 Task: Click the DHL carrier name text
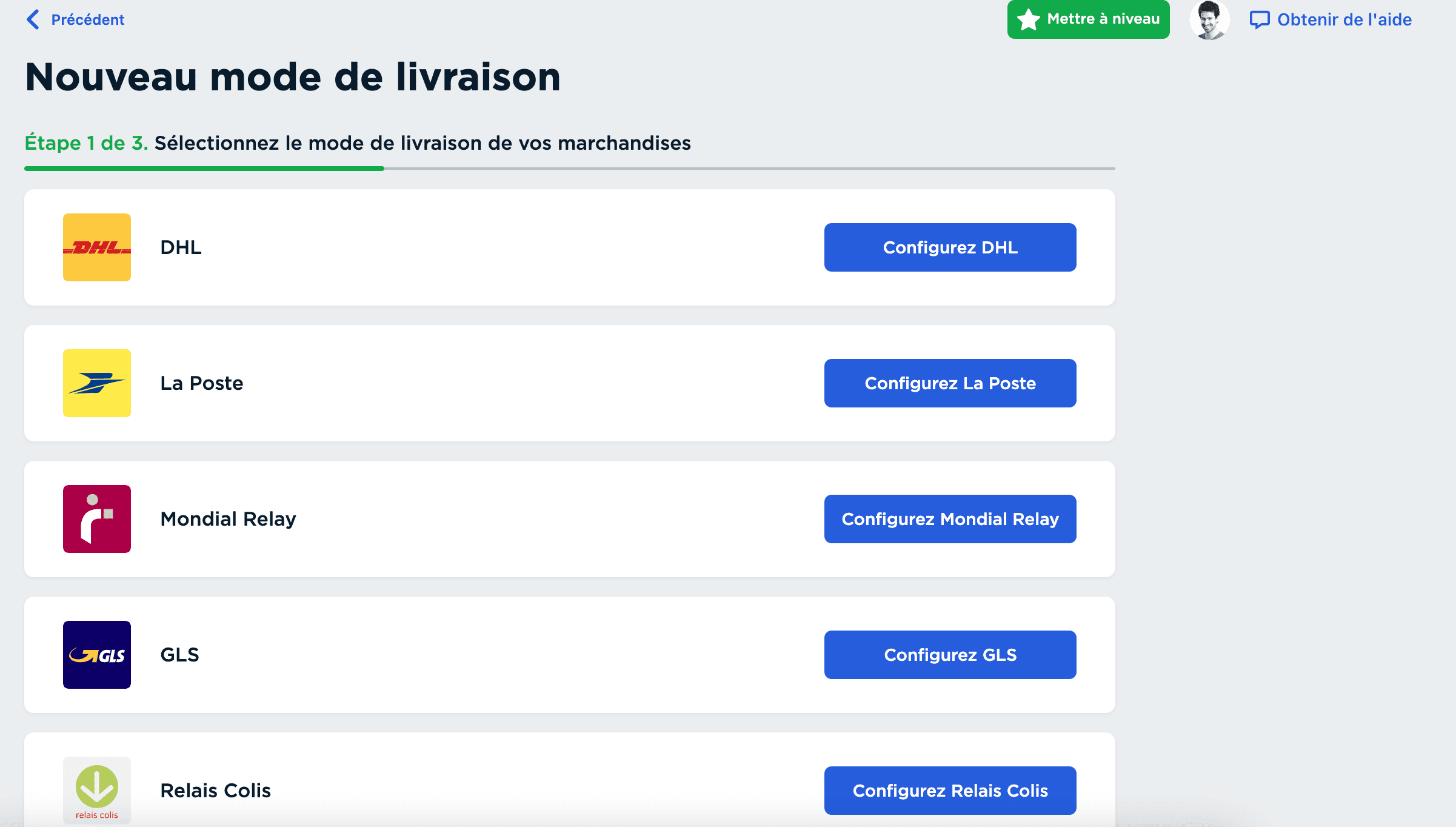coord(181,247)
